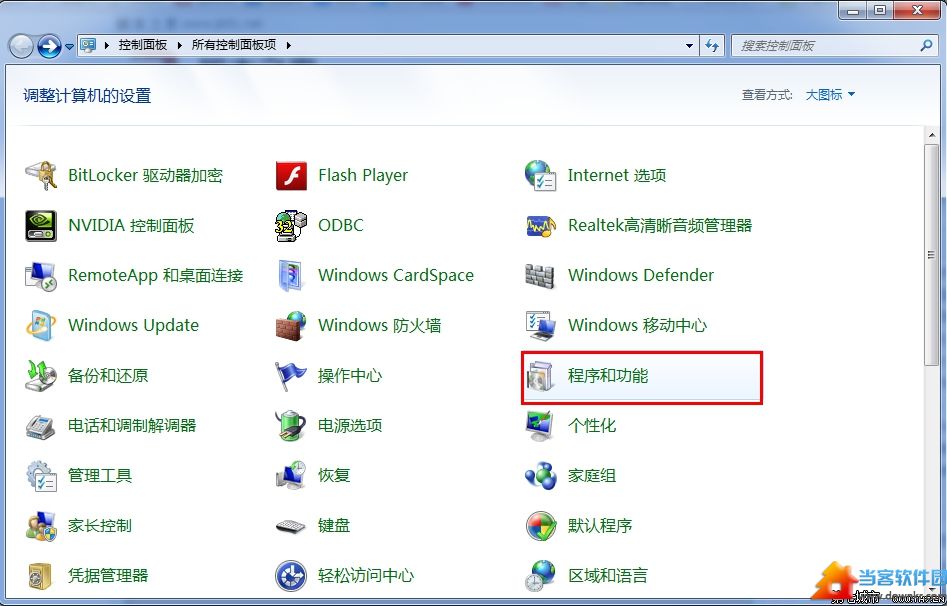Expand the arrow before 控制面板 breadcrumb

point(107,45)
